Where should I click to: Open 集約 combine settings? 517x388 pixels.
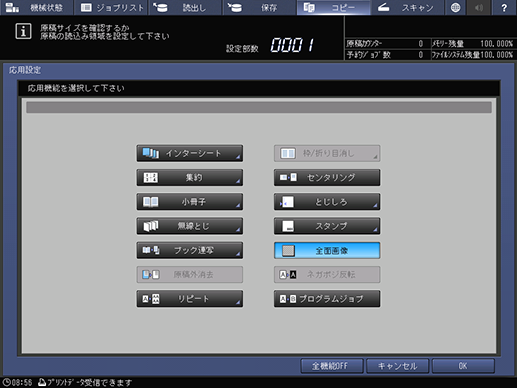click(x=190, y=178)
